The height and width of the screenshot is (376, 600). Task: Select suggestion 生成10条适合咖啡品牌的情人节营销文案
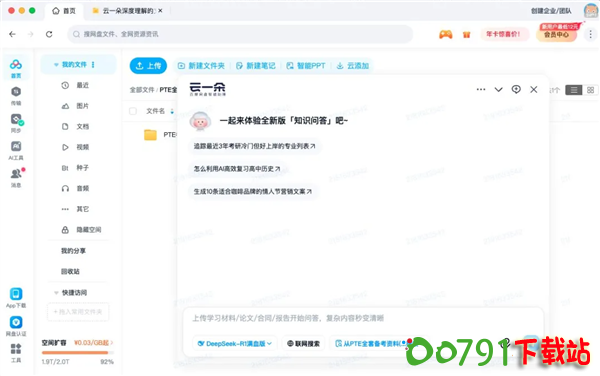pos(253,191)
